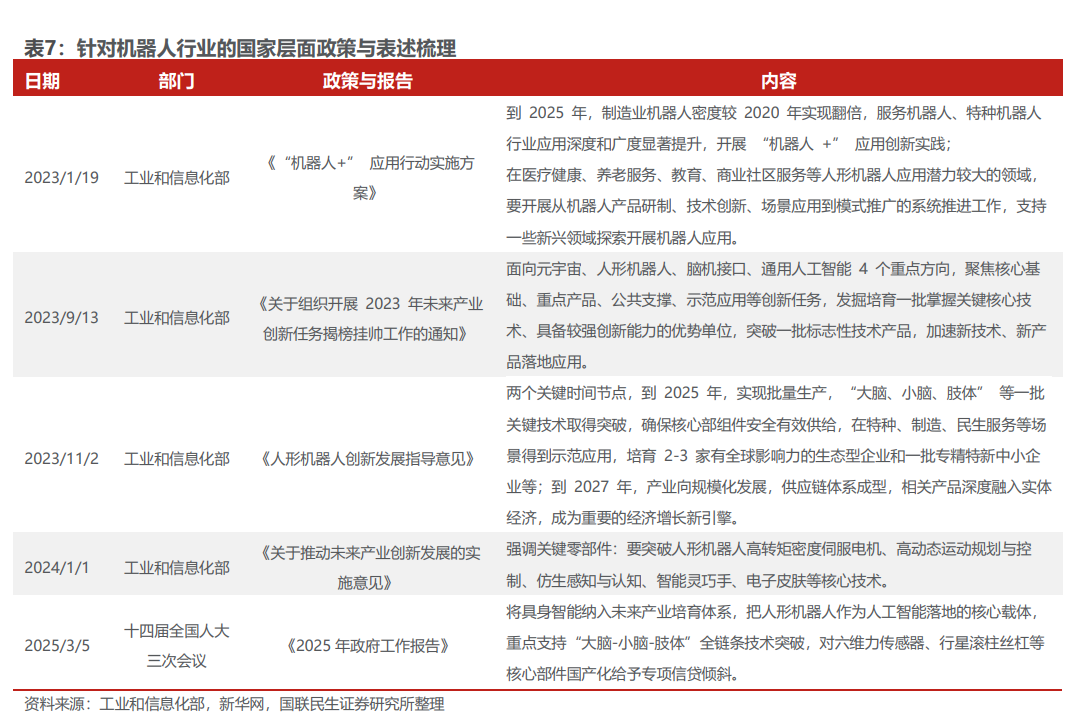
Task: Select the policy 《关于组织开展2023年未来产业创新任务揭榜挂帅工作的通知》
Action: pos(370,319)
